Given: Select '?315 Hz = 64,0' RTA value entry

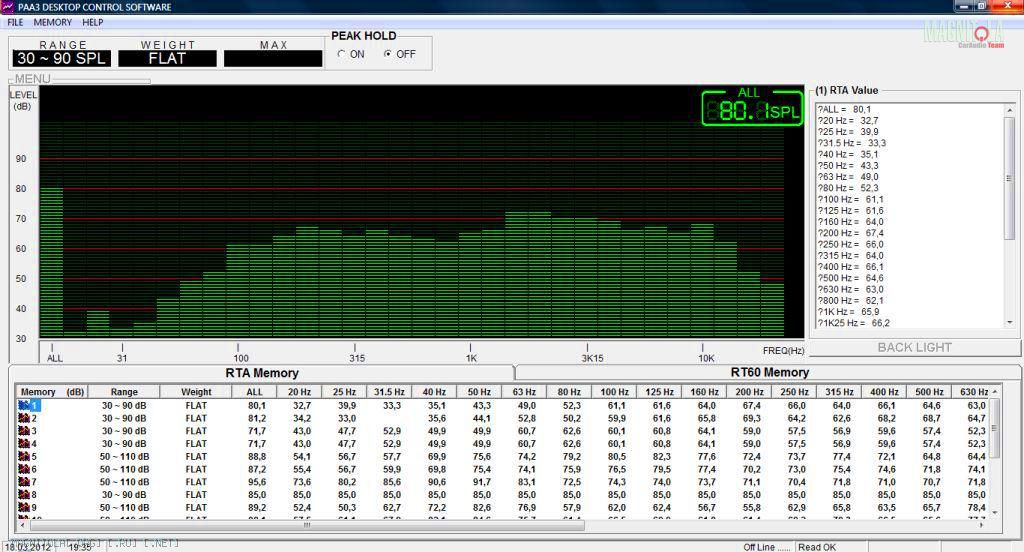Looking at the screenshot, I should click(850, 255).
